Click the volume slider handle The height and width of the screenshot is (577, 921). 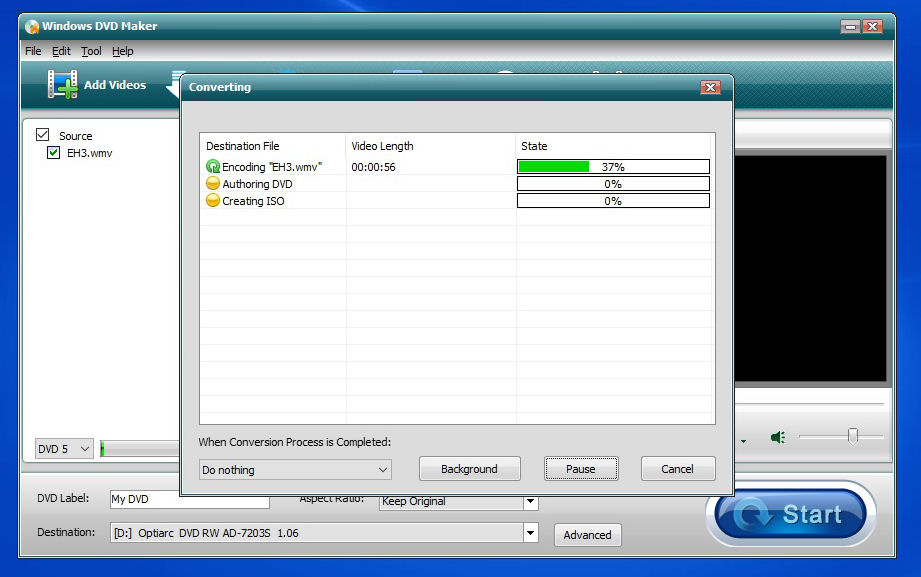853,436
